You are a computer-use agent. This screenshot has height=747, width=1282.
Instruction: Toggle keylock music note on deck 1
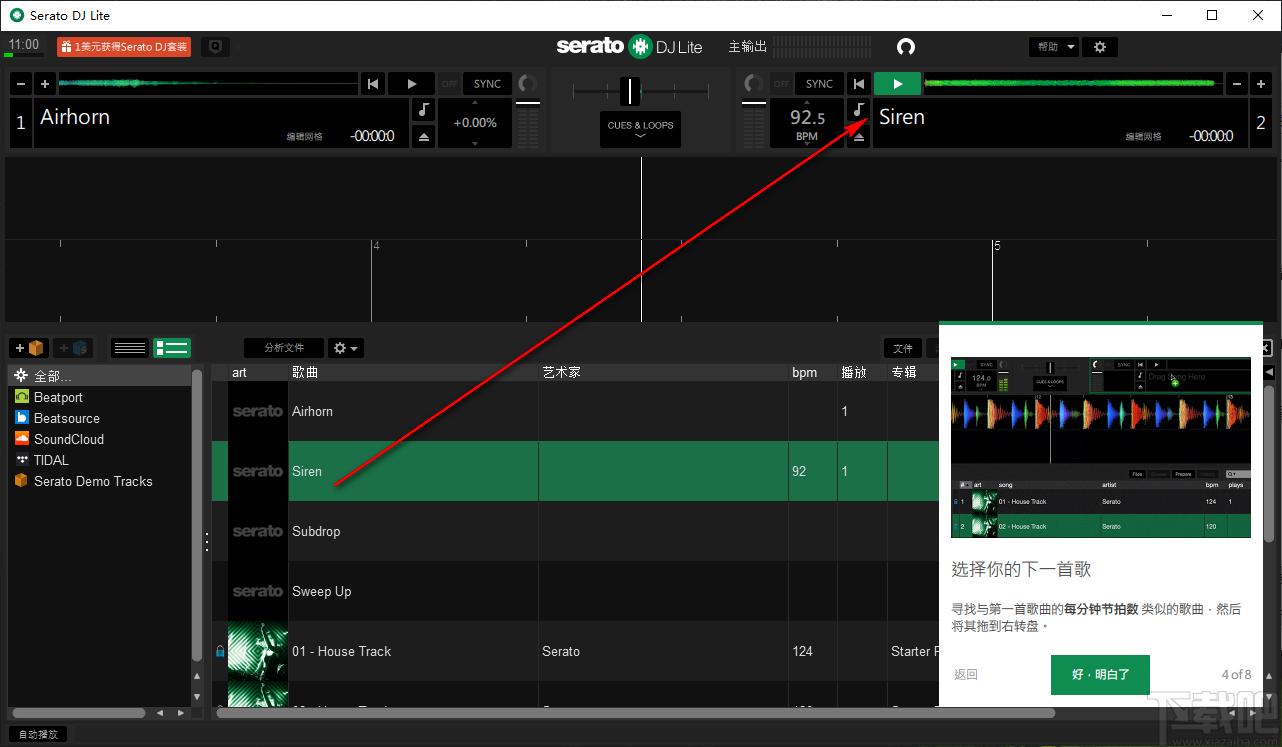[x=424, y=110]
